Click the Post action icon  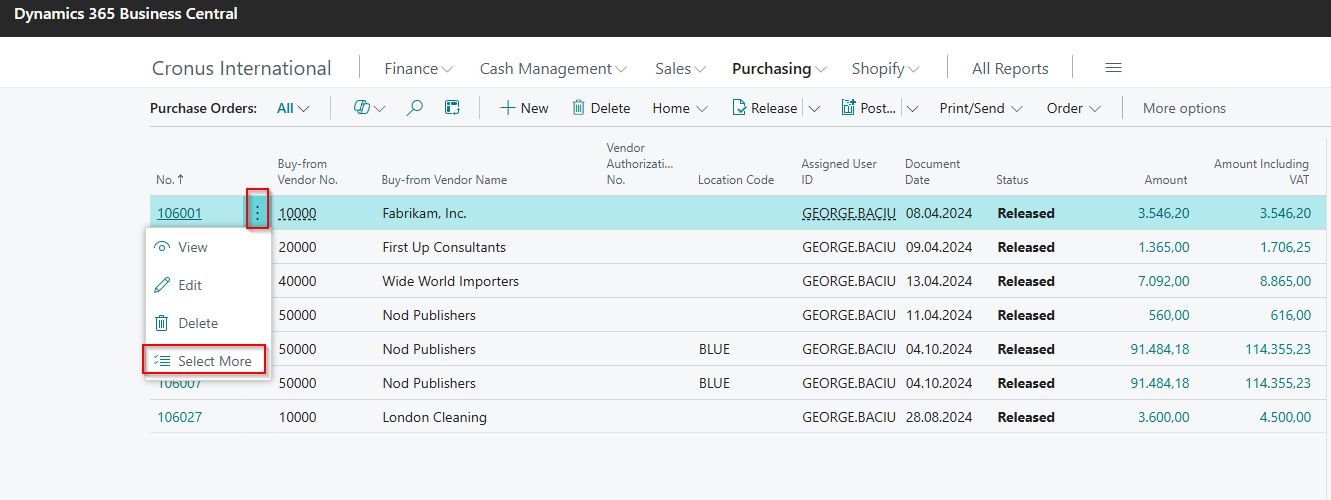848,108
